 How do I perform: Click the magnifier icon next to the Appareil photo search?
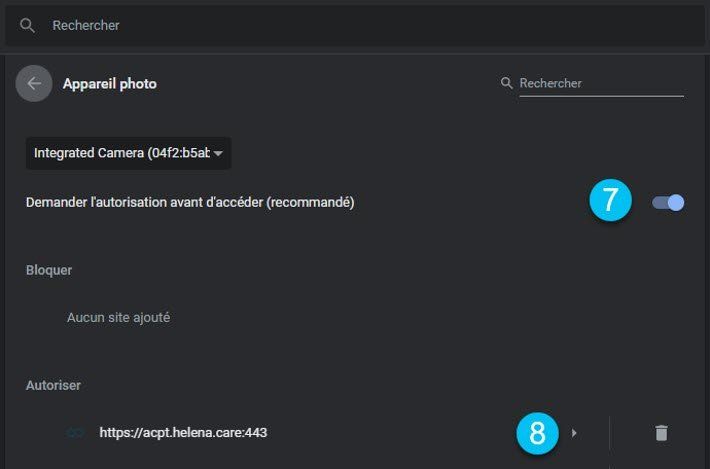(x=507, y=83)
